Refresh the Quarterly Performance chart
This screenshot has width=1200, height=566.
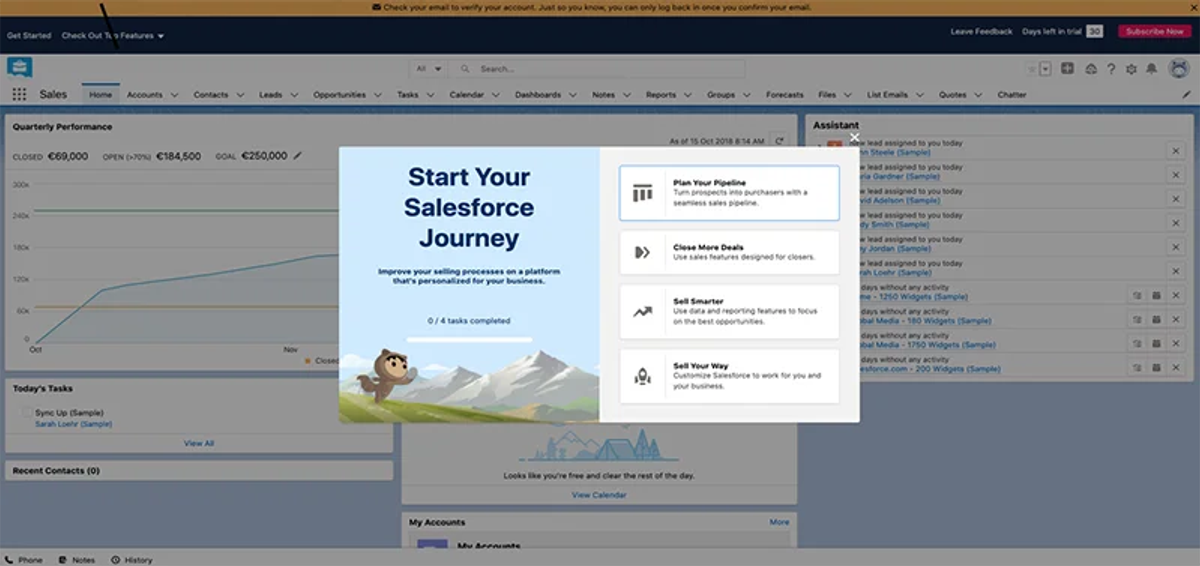coord(779,142)
